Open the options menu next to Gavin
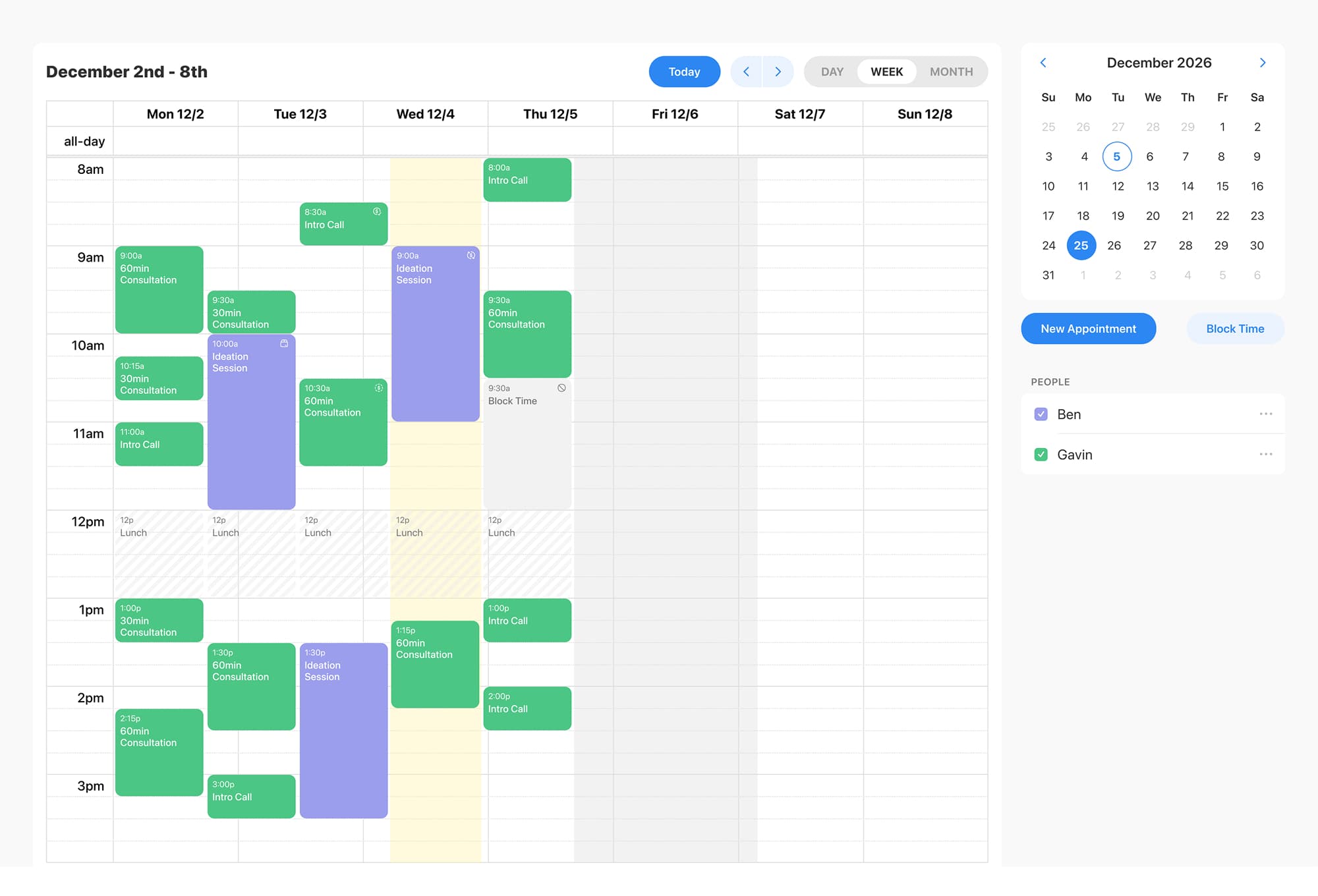 [1266, 454]
